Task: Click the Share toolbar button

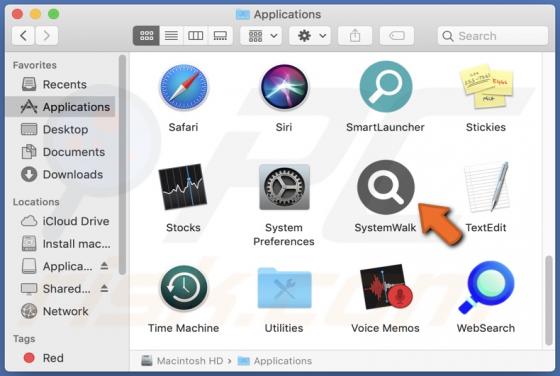Action: [355, 36]
